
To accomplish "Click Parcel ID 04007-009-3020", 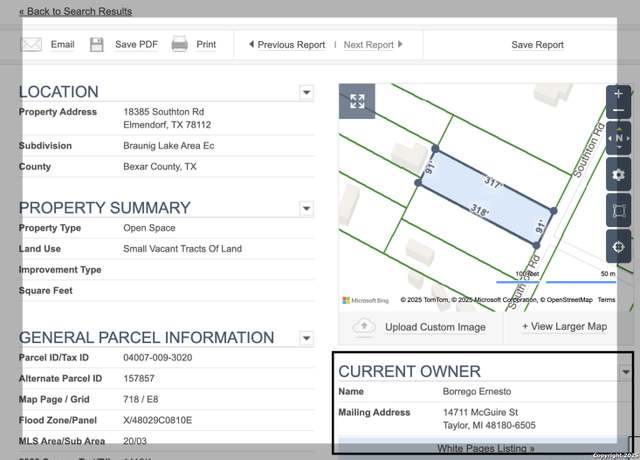I will (158, 358).
